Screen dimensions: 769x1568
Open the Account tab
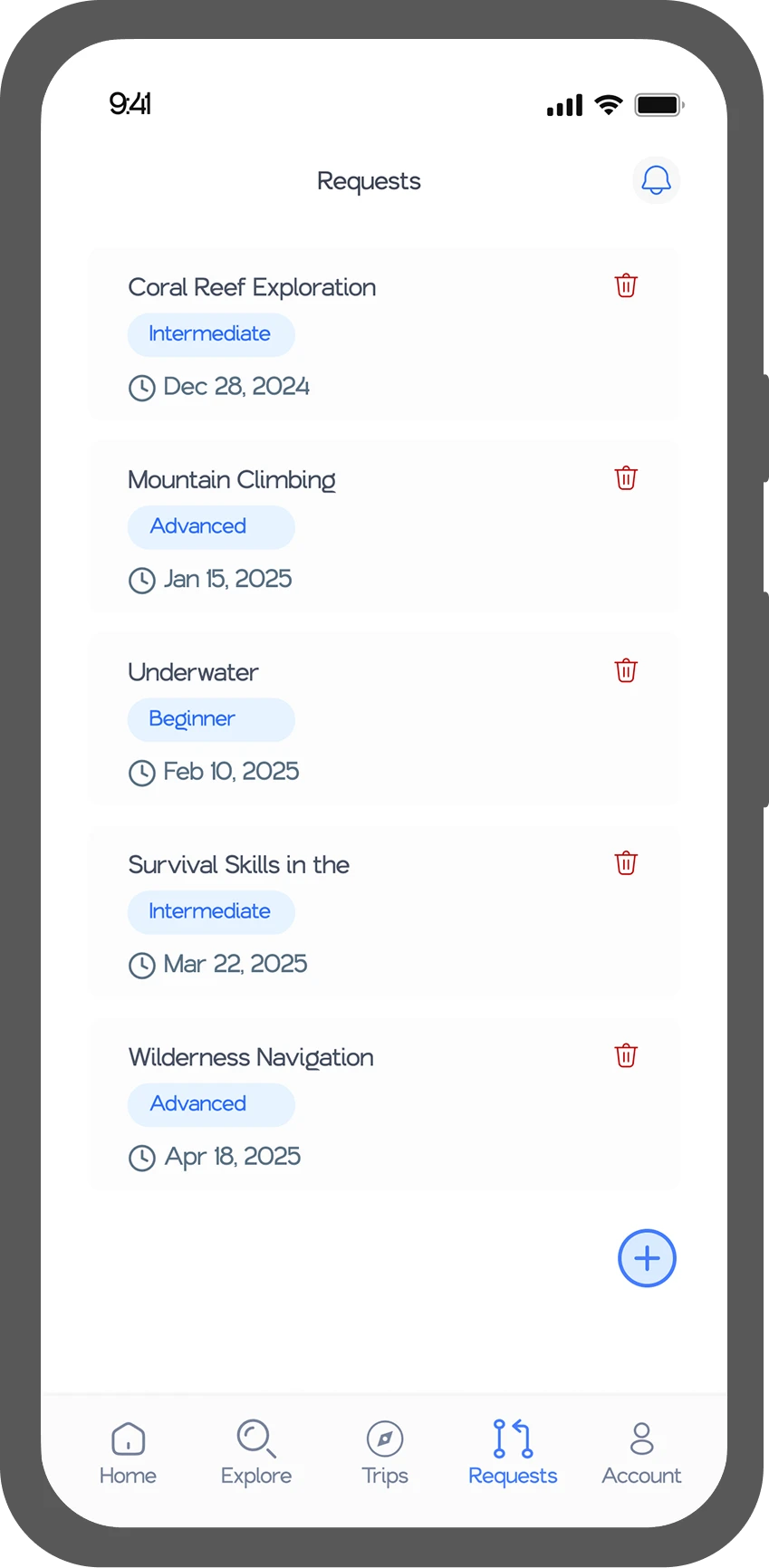tap(641, 1453)
